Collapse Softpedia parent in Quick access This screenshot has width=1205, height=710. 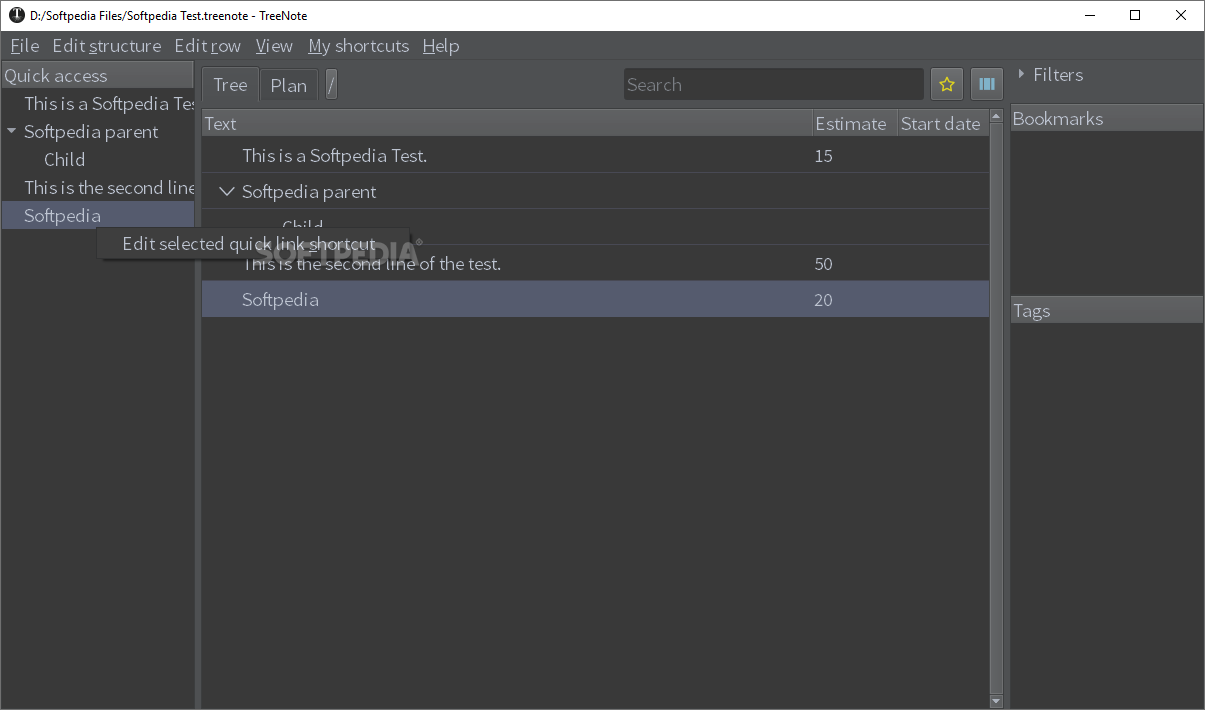coord(12,131)
